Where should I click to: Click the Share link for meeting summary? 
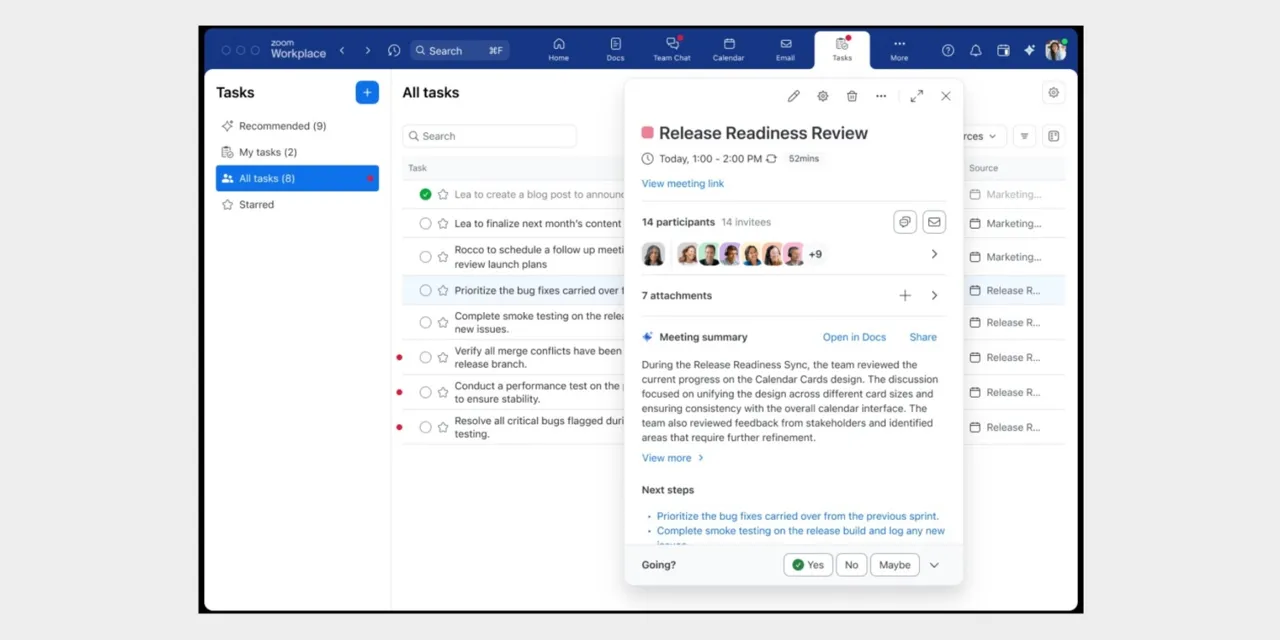923,337
